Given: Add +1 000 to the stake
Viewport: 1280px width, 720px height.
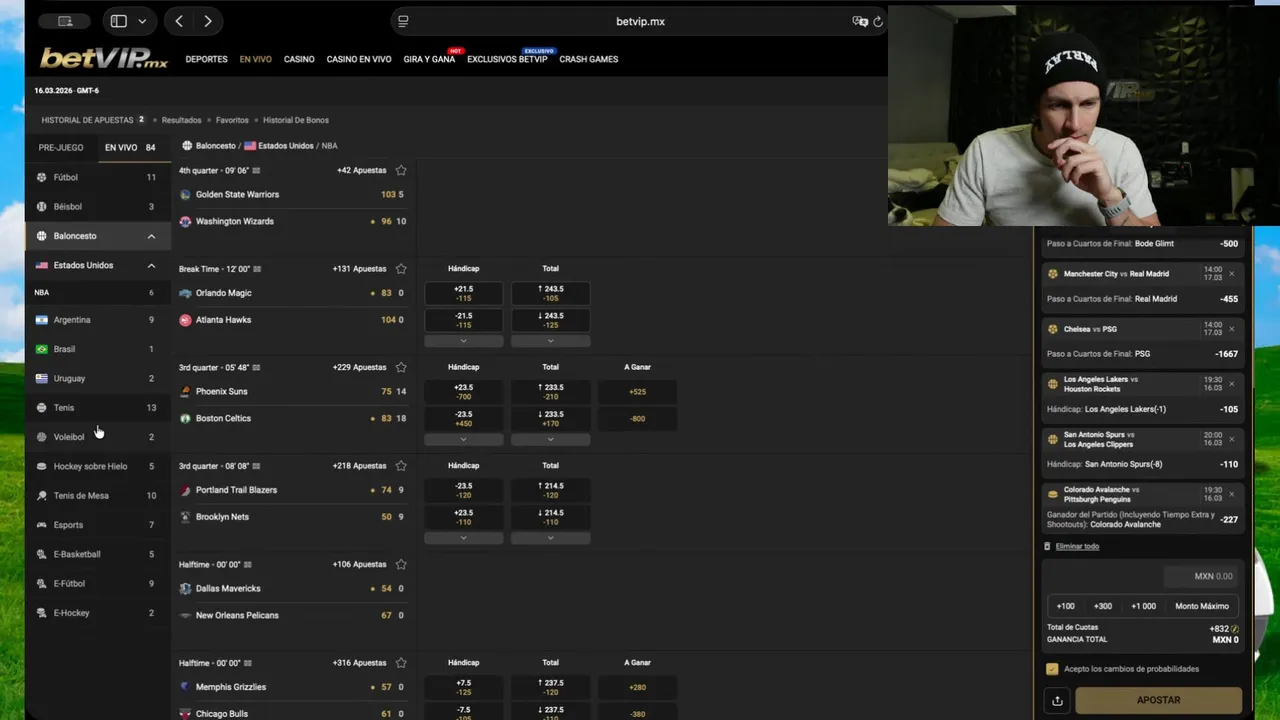Looking at the screenshot, I should click(1143, 606).
